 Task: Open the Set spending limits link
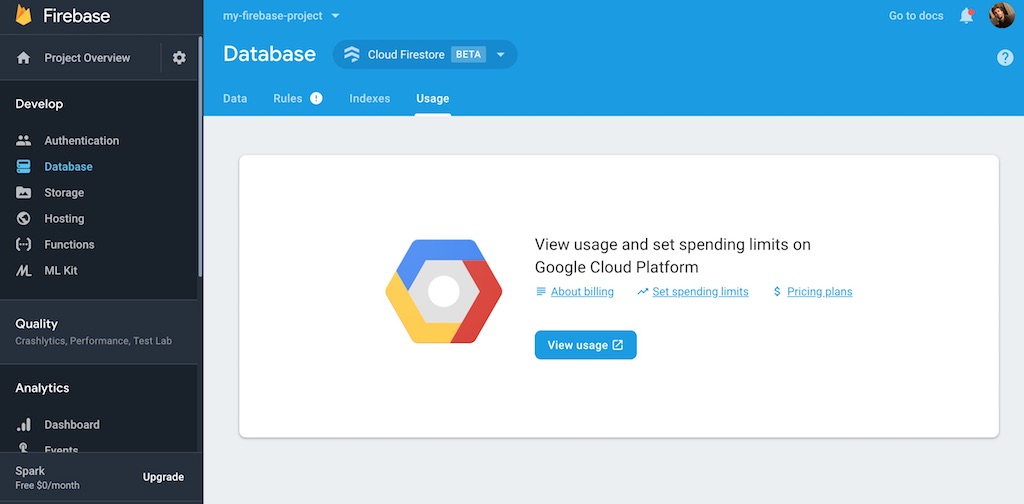tap(700, 292)
